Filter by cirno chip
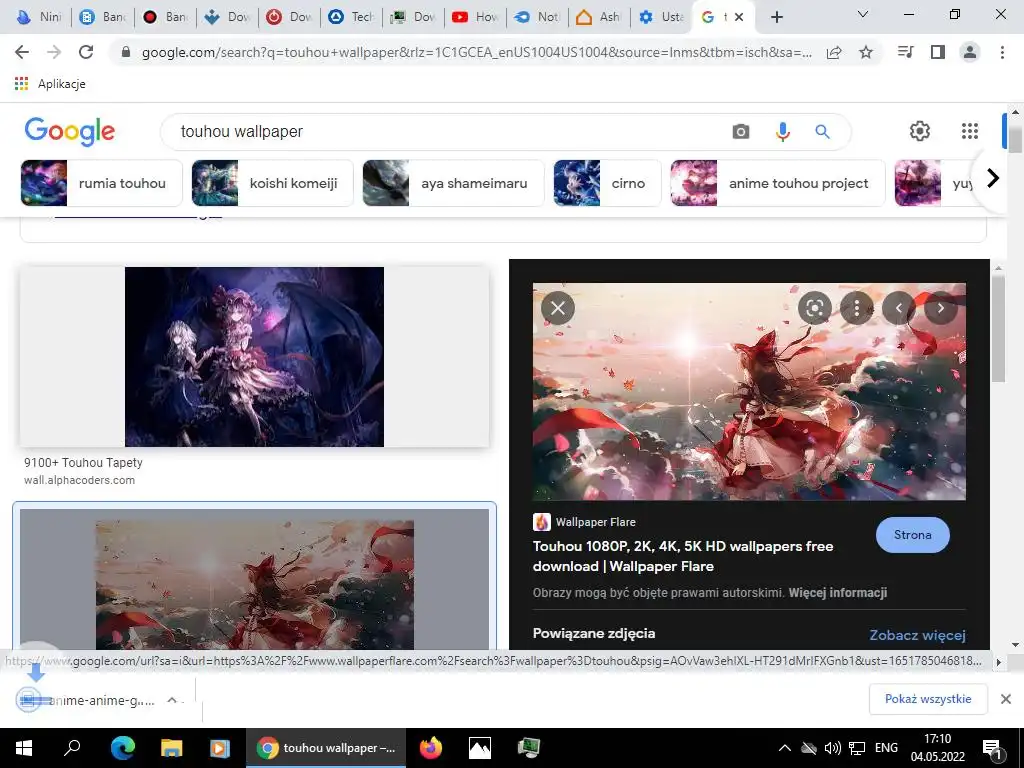The image size is (1024, 768). [x=607, y=184]
